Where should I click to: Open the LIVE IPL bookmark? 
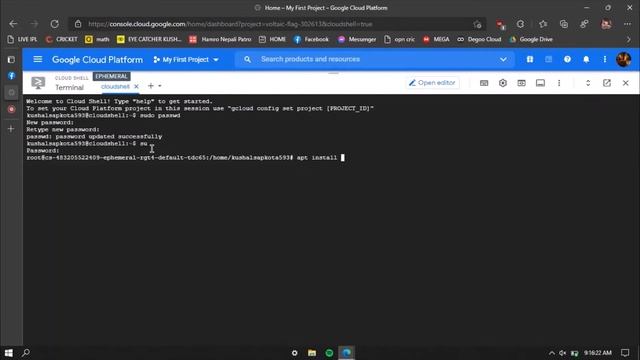click(22, 39)
